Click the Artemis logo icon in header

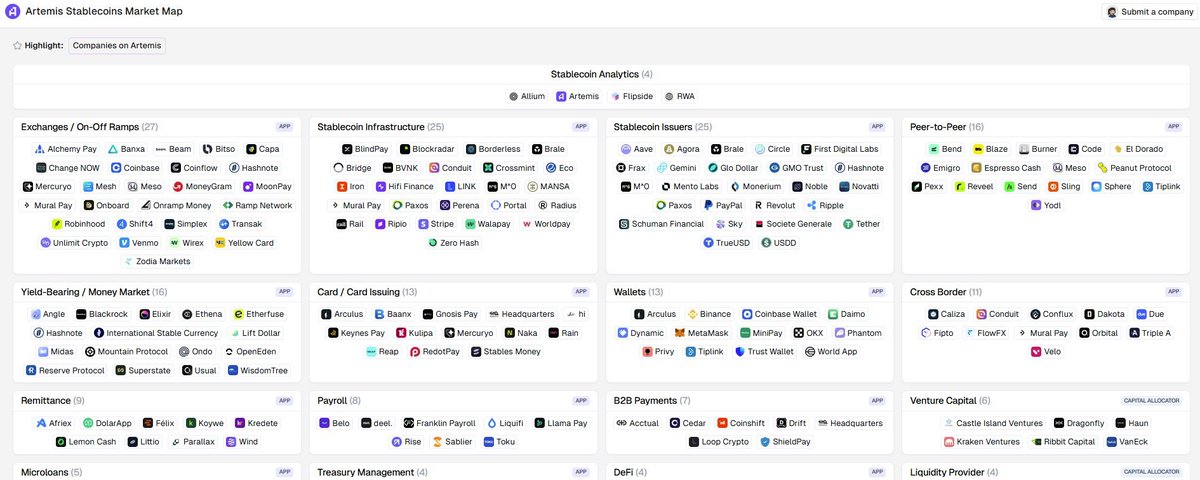[12, 11]
